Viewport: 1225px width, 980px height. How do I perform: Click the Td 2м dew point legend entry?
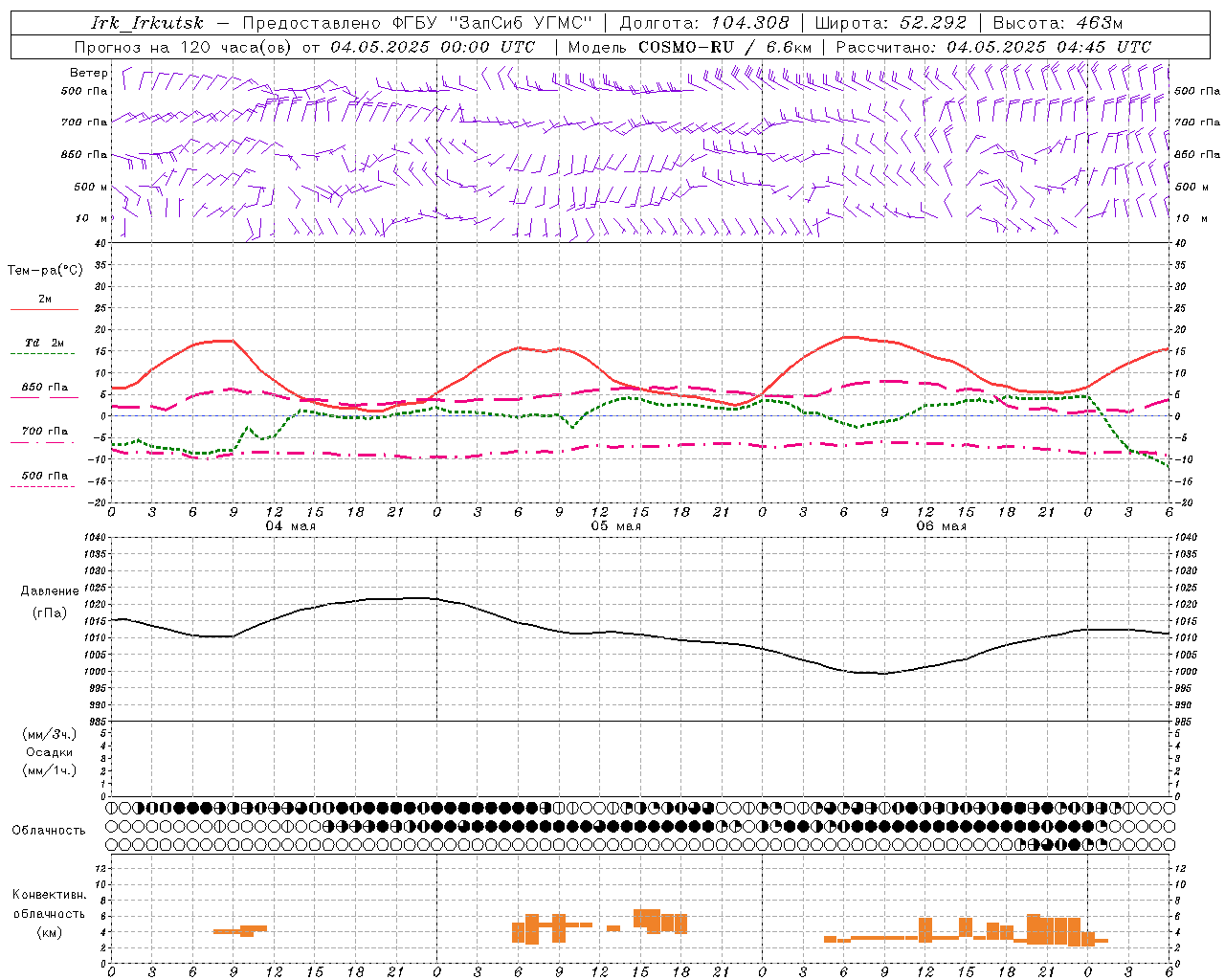click(x=45, y=343)
